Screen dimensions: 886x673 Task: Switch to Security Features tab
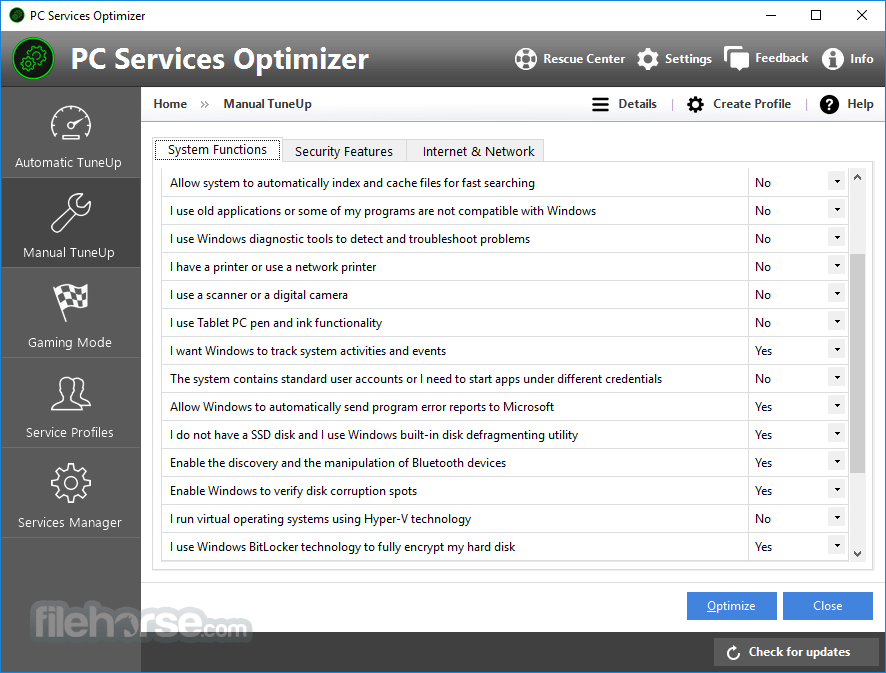[x=344, y=151]
